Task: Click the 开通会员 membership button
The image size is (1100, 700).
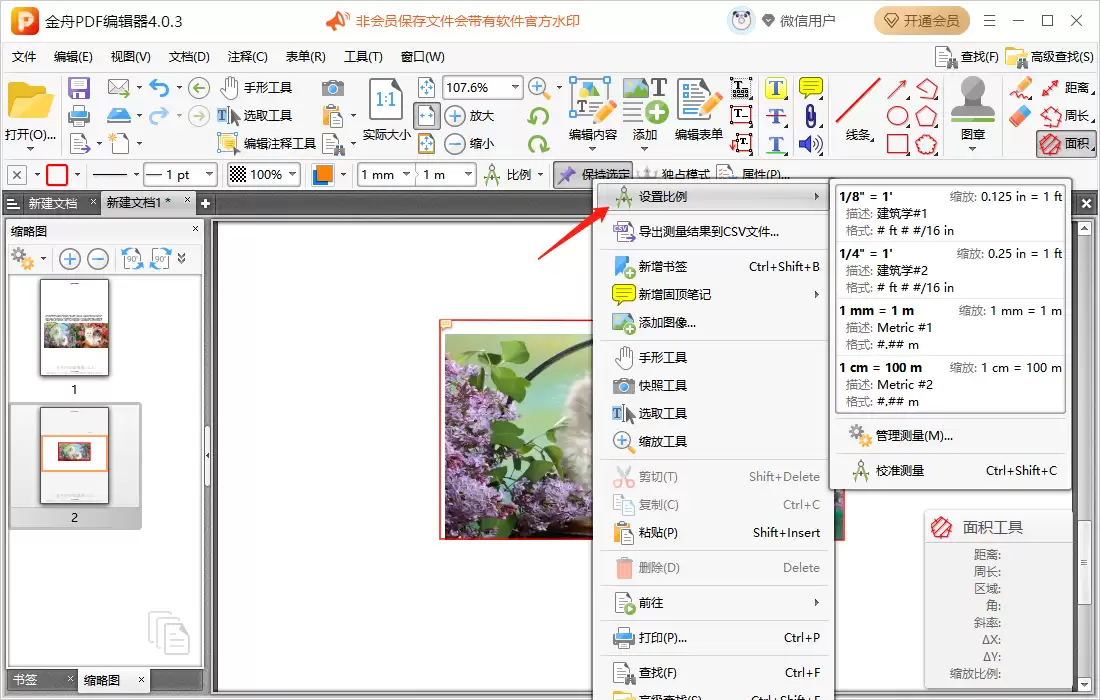Action: pyautogui.click(x=920, y=20)
